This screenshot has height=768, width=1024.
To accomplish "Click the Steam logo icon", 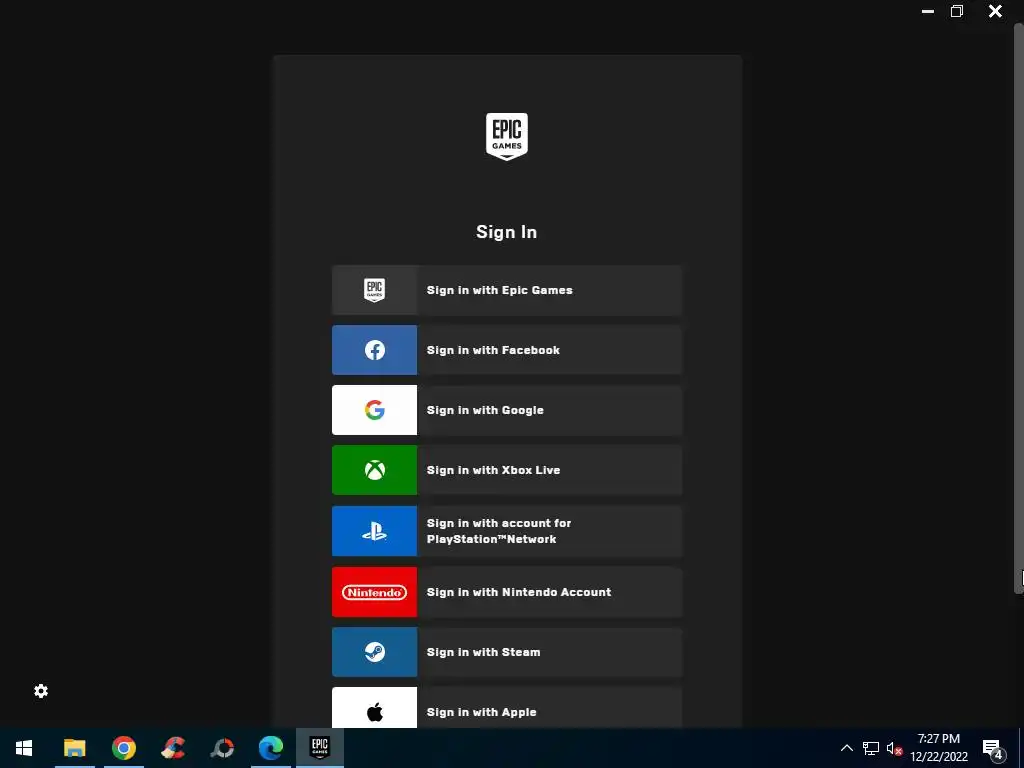I will (x=374, y=652).
